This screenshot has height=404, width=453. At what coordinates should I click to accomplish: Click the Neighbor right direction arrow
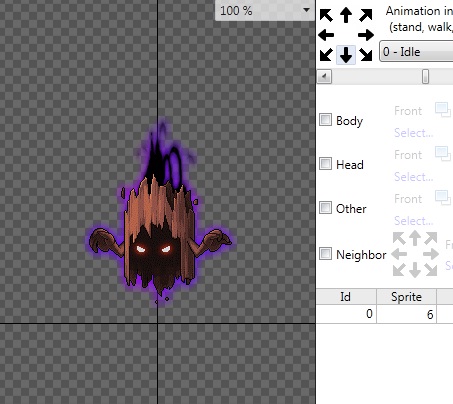pyautogui.click(x=431, y=254)
